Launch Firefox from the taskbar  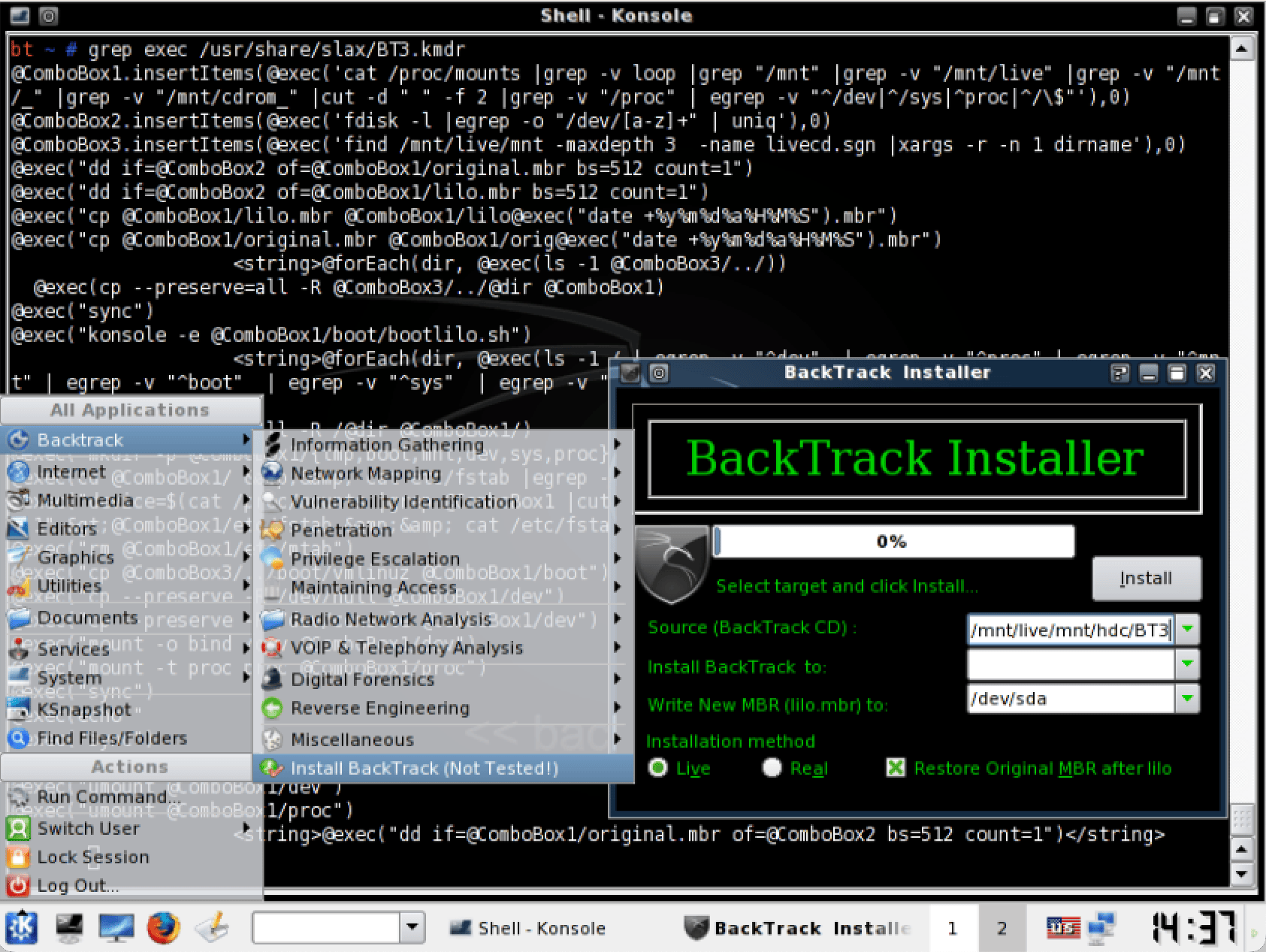(x=163, y=927)
